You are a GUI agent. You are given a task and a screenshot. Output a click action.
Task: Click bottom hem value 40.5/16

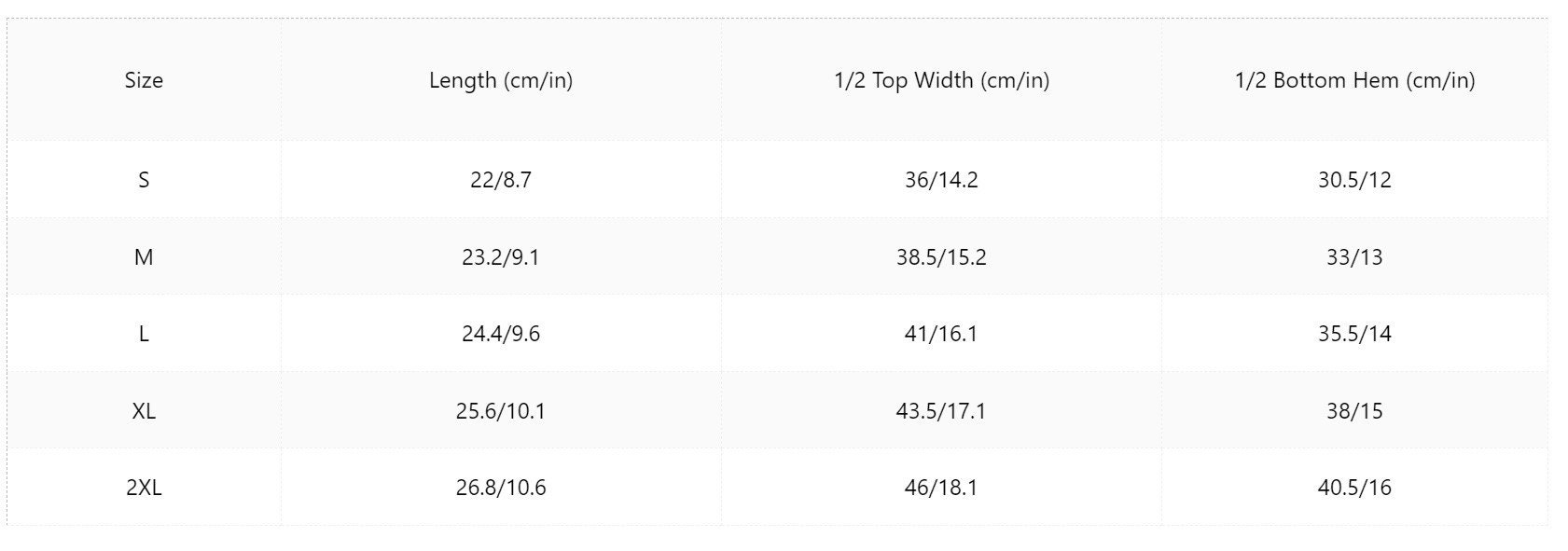1354,488
